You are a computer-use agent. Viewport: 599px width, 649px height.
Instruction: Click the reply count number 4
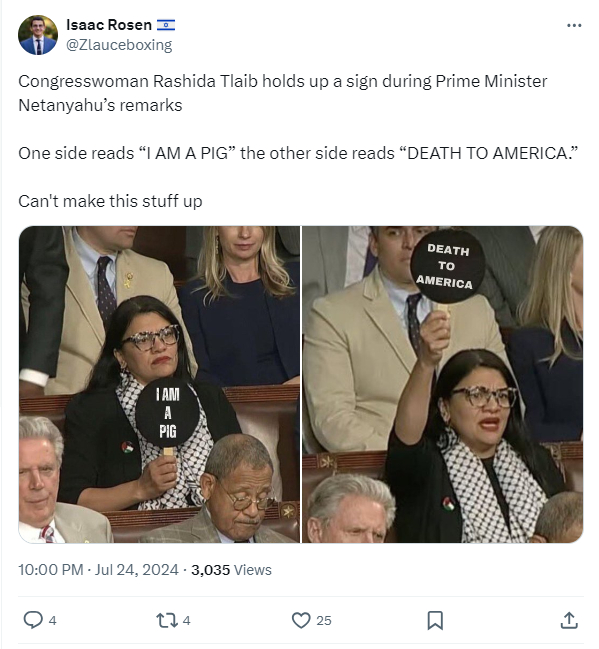pyautogui.click(x=52, y=620)
